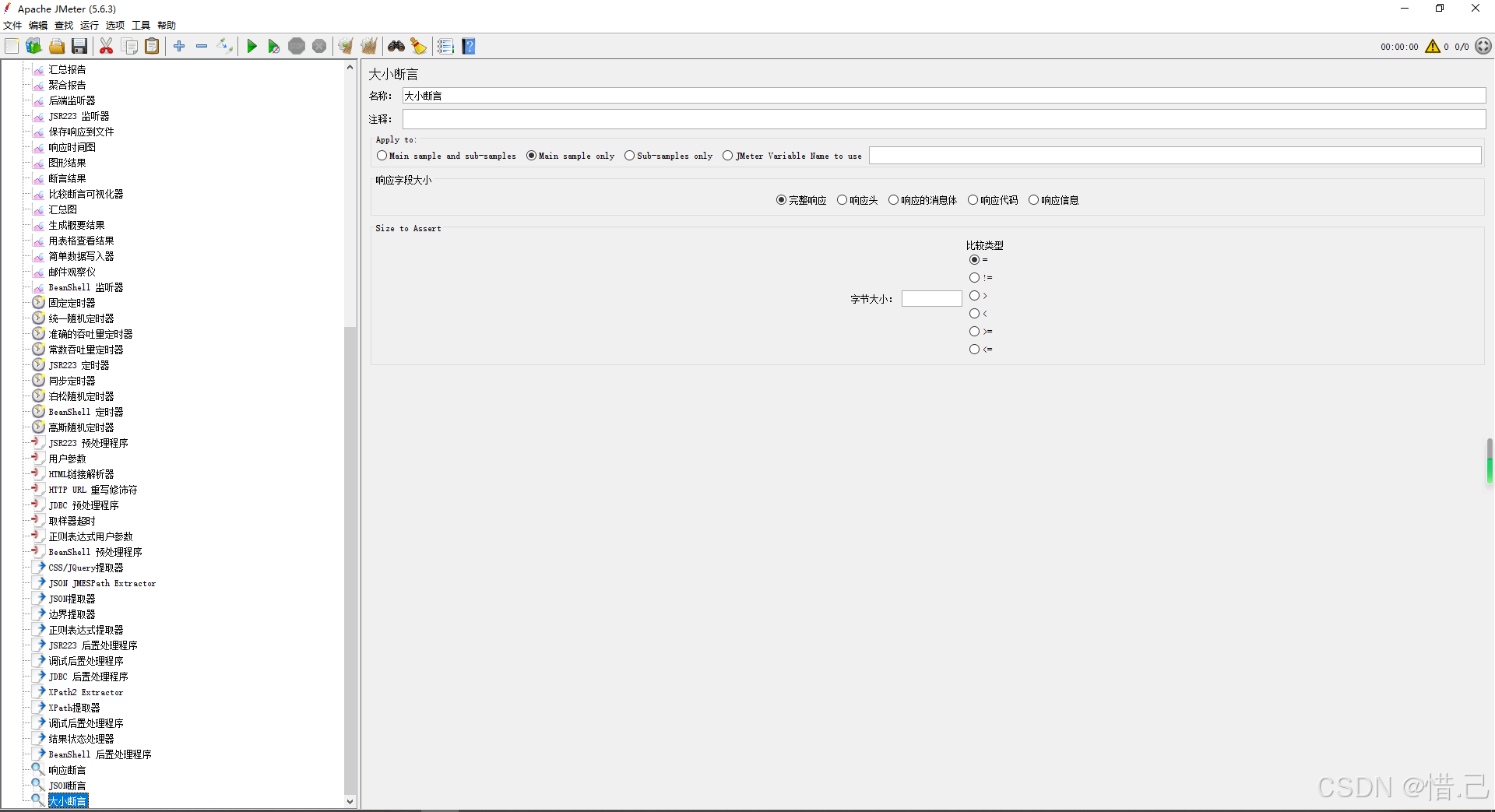The width and height of the screenshot is (1495, 812).
Task: Start the test with green play icon
Action: (x=252, y=47)
